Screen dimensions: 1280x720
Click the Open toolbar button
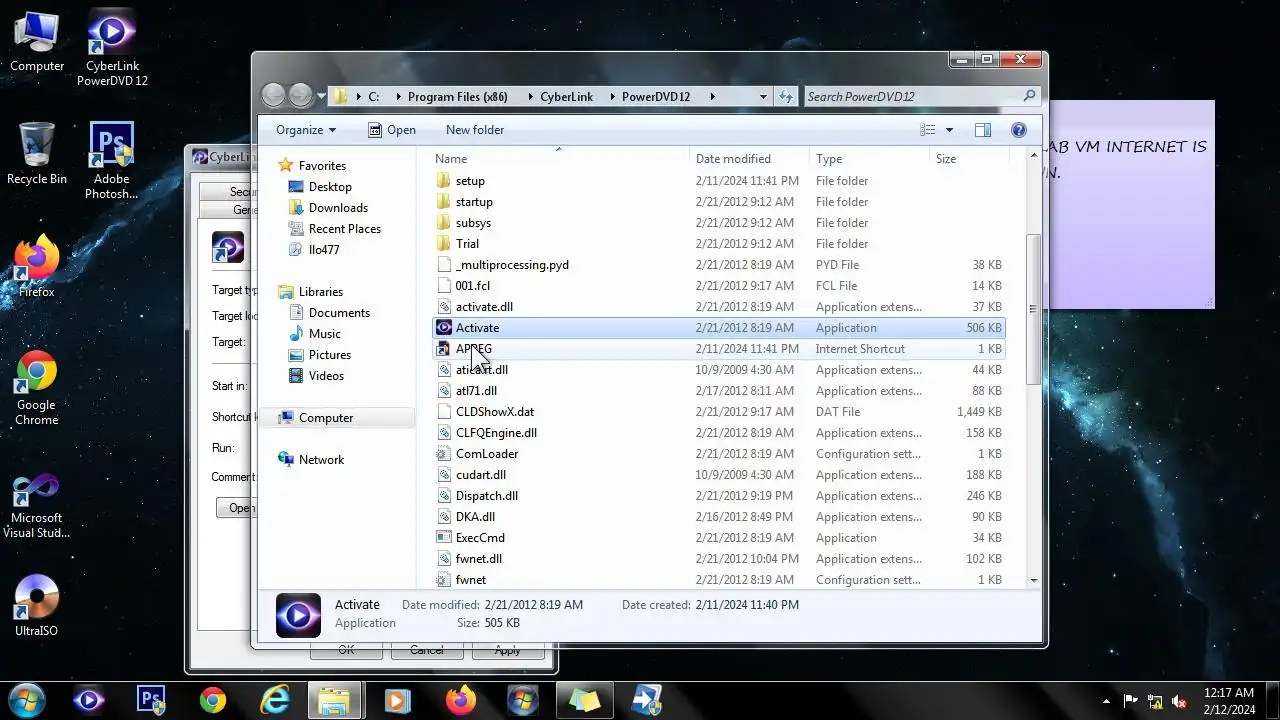[x=391, y=130]
